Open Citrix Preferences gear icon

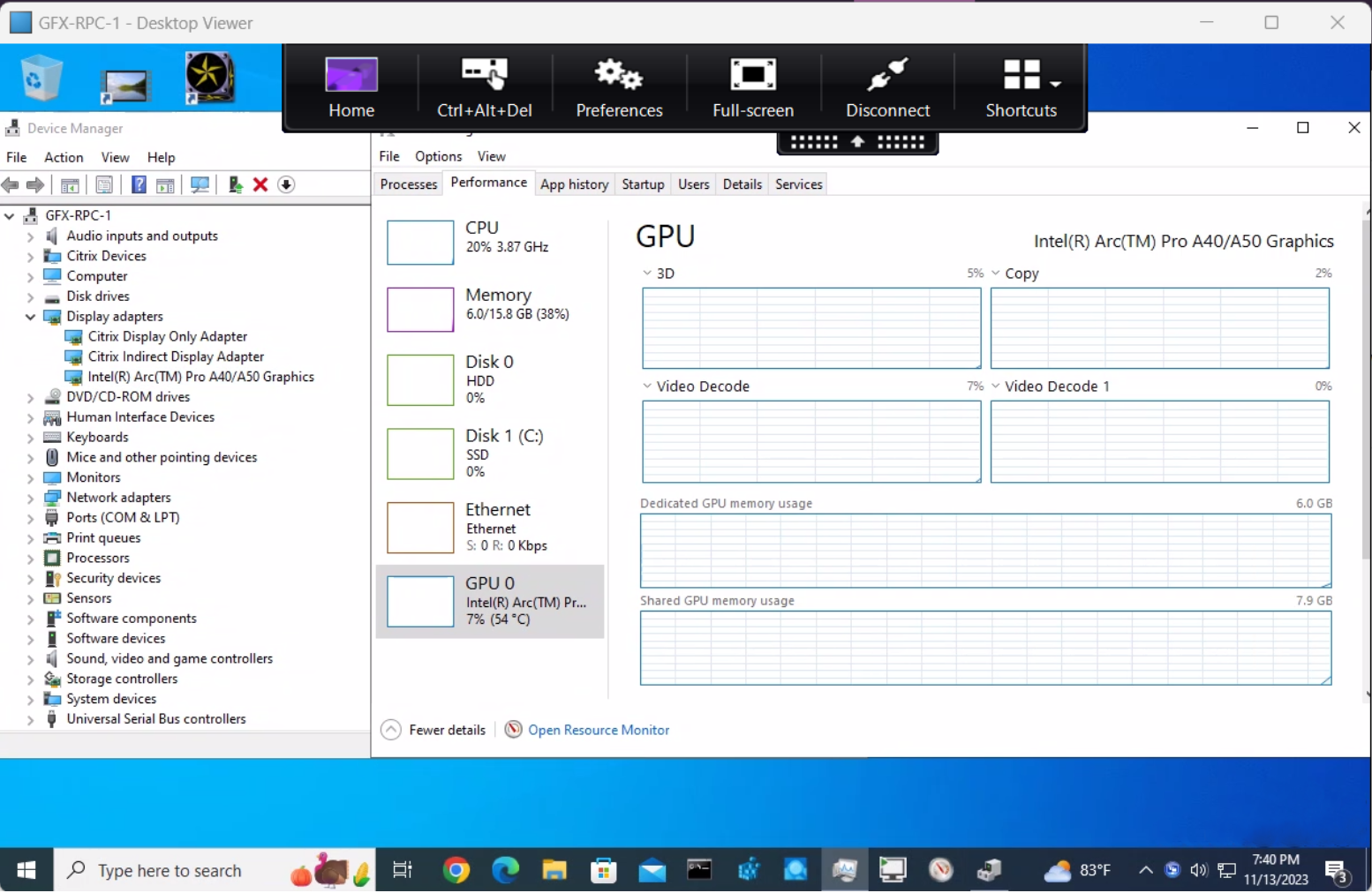(619, 87)
